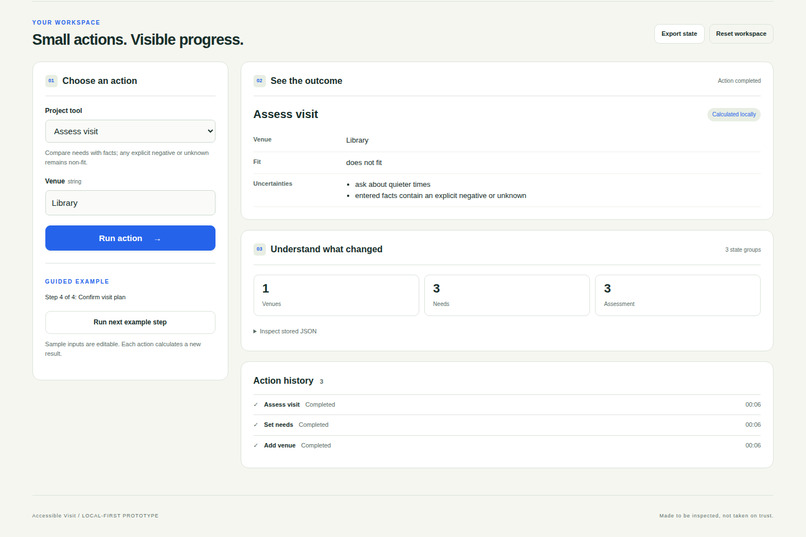Click the 02 step badge

259,81
